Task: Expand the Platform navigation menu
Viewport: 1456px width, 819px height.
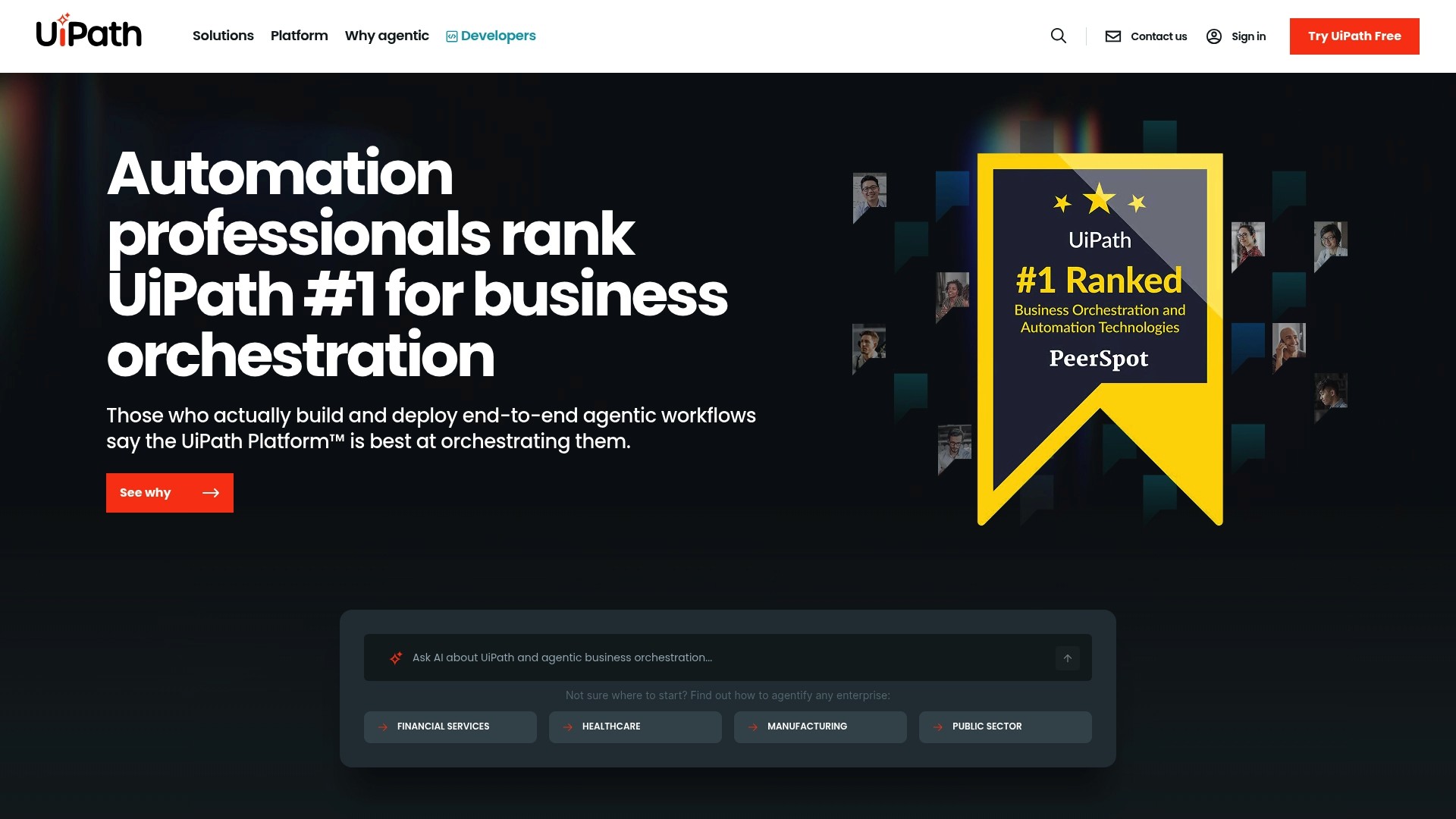Action: tap(299, 36)
